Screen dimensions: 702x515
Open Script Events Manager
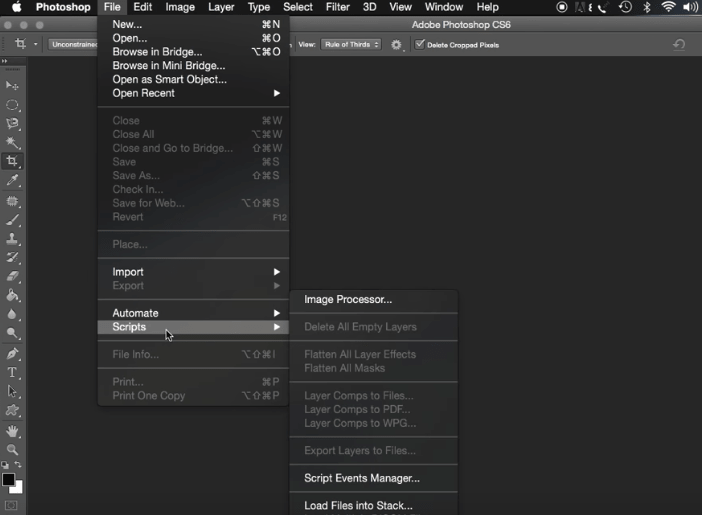pyautogui.click(x=361, y=478)
